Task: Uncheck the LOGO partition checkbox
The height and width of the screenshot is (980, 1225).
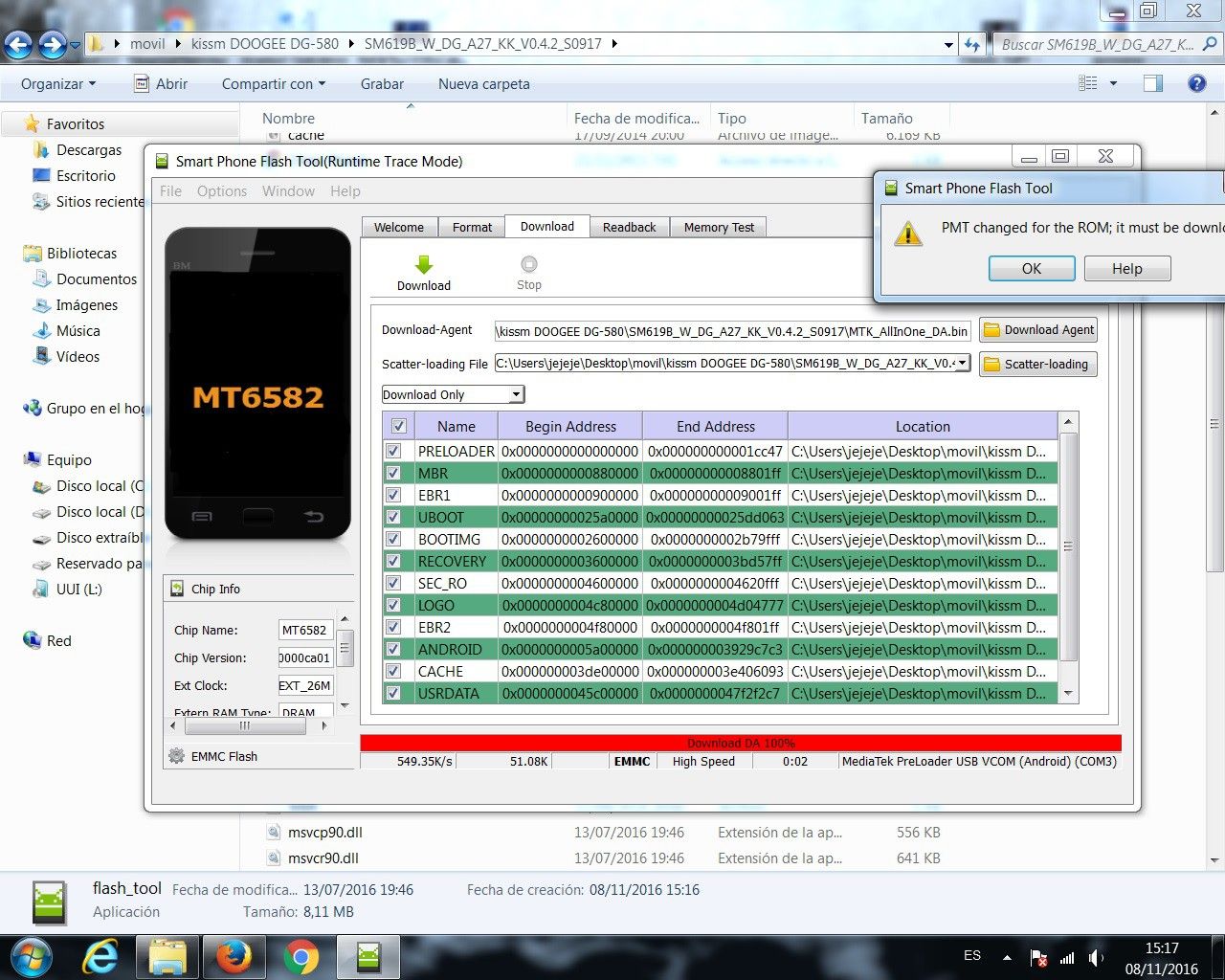Action: [x=393, y=605]
